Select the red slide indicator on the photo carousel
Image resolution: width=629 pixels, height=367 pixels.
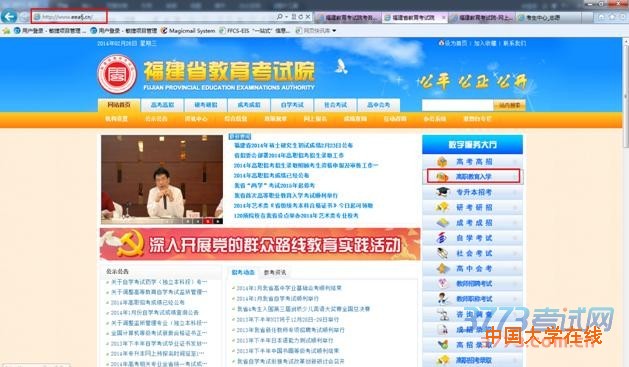coord(207,221)
